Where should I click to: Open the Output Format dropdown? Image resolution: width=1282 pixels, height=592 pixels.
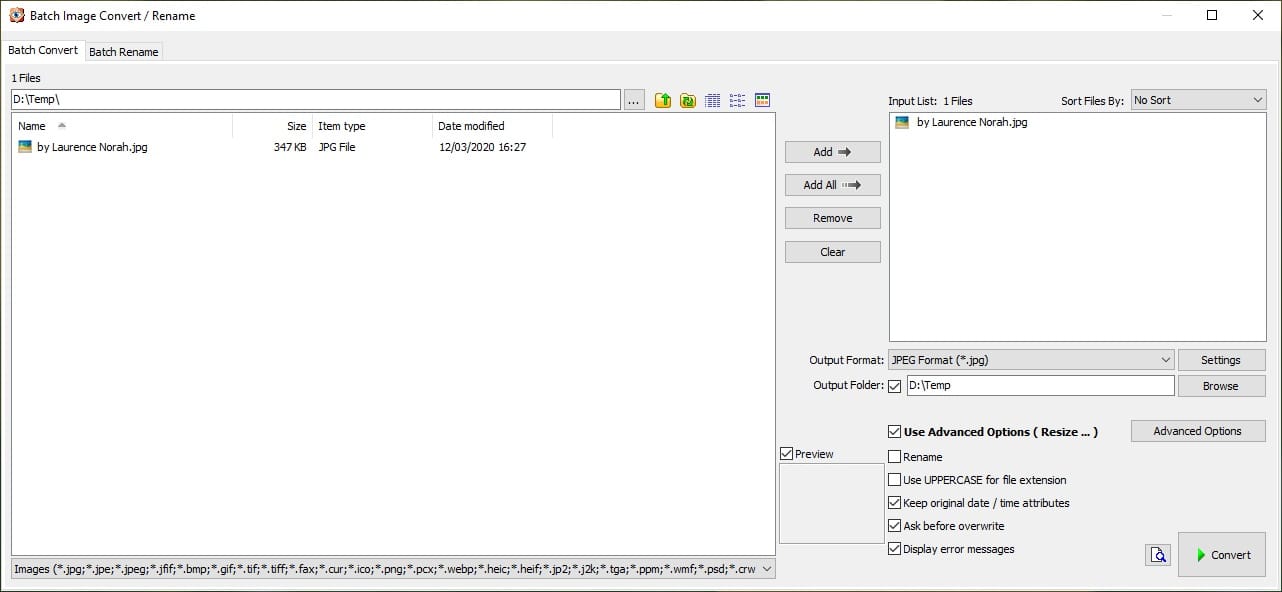tap(1165, 359)
